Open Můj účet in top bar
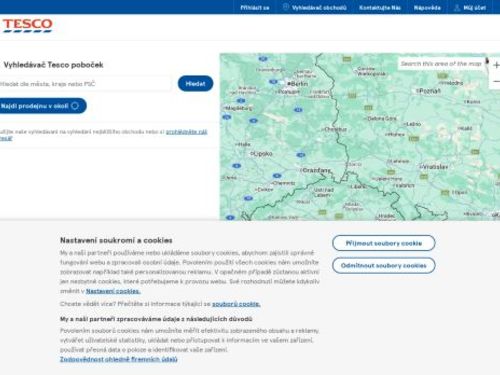Viewport: 500px width, 375px height. click(x=475, y=8)
